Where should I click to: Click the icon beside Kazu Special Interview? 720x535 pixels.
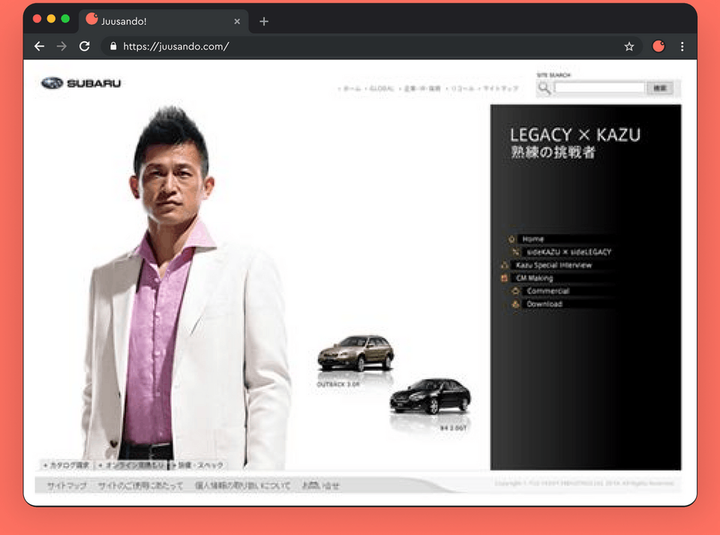pos(505,265)
